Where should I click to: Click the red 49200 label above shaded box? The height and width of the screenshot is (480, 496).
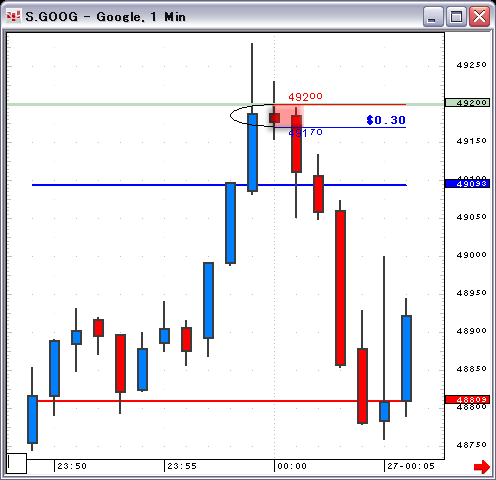pos(305,97)
